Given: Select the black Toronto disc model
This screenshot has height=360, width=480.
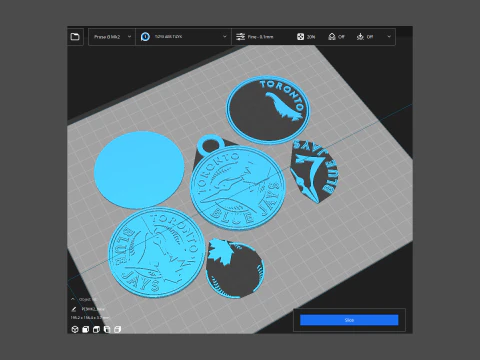Looking at the screenshot, I should pyautogui.click(x=268, y=110).
